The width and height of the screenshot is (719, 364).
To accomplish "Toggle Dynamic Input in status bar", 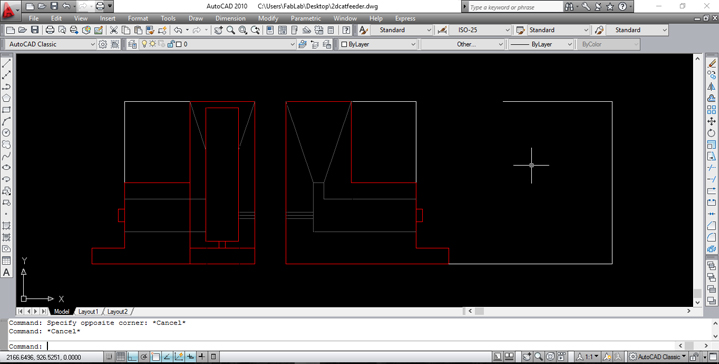I will click(x=190, y=357).
